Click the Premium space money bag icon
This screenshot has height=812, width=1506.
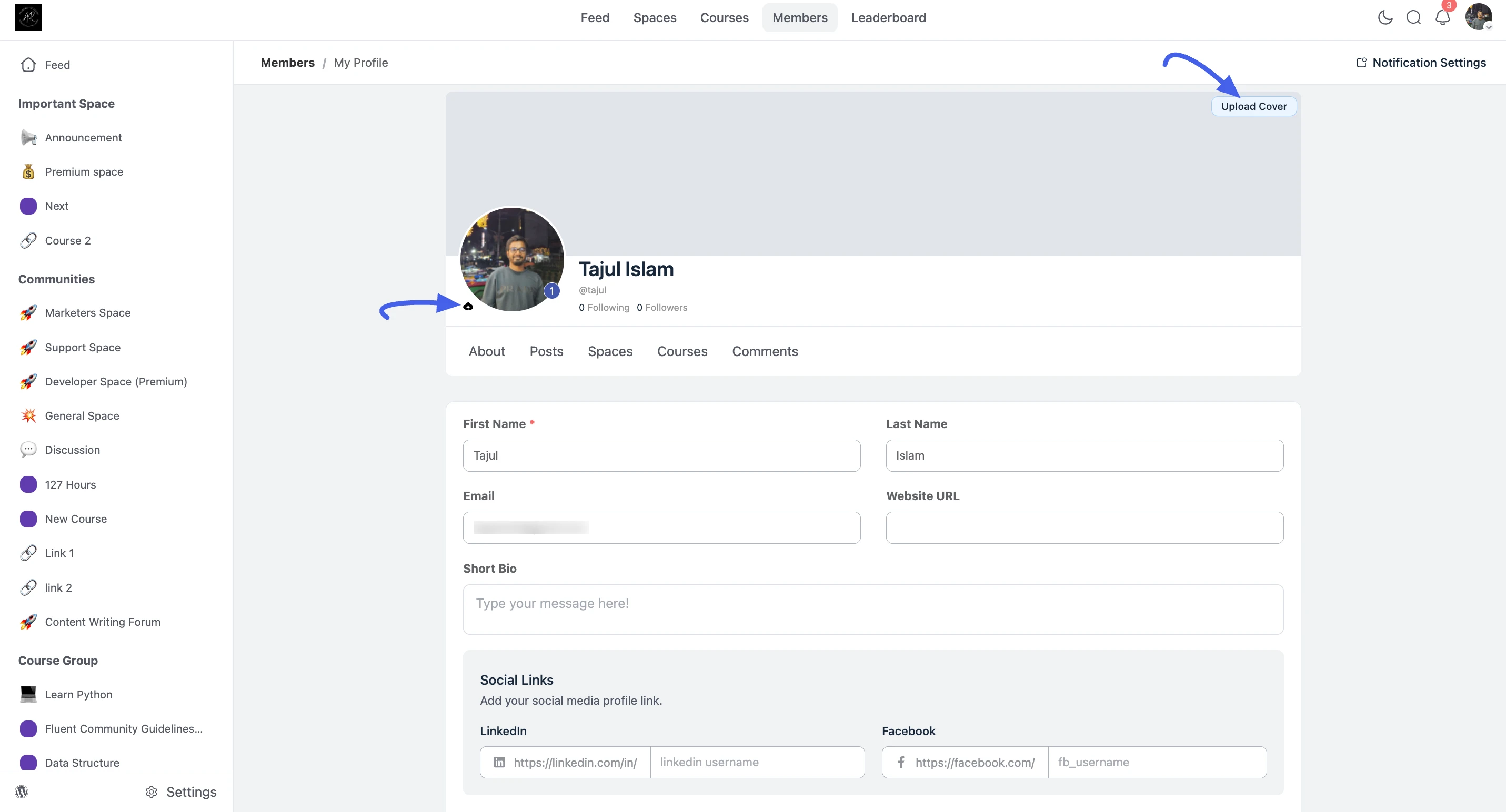[x=28, y=172]
